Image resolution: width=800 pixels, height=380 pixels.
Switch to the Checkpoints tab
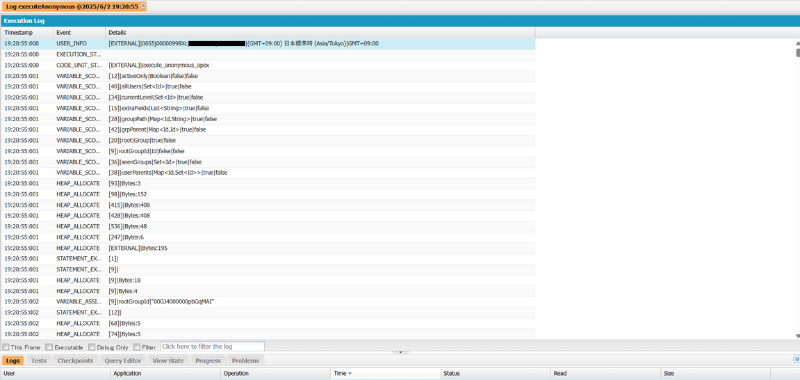pyautogui.click(x=76, y=361)
